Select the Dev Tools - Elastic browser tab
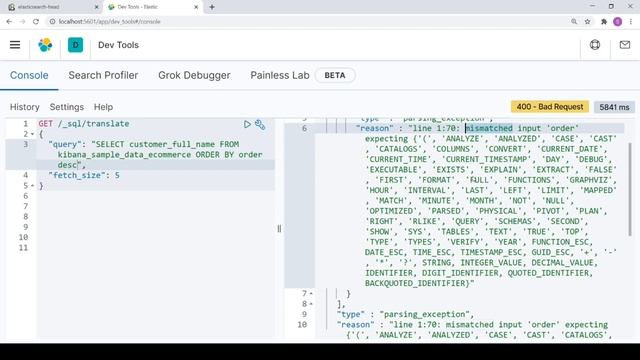 point(153,7)
